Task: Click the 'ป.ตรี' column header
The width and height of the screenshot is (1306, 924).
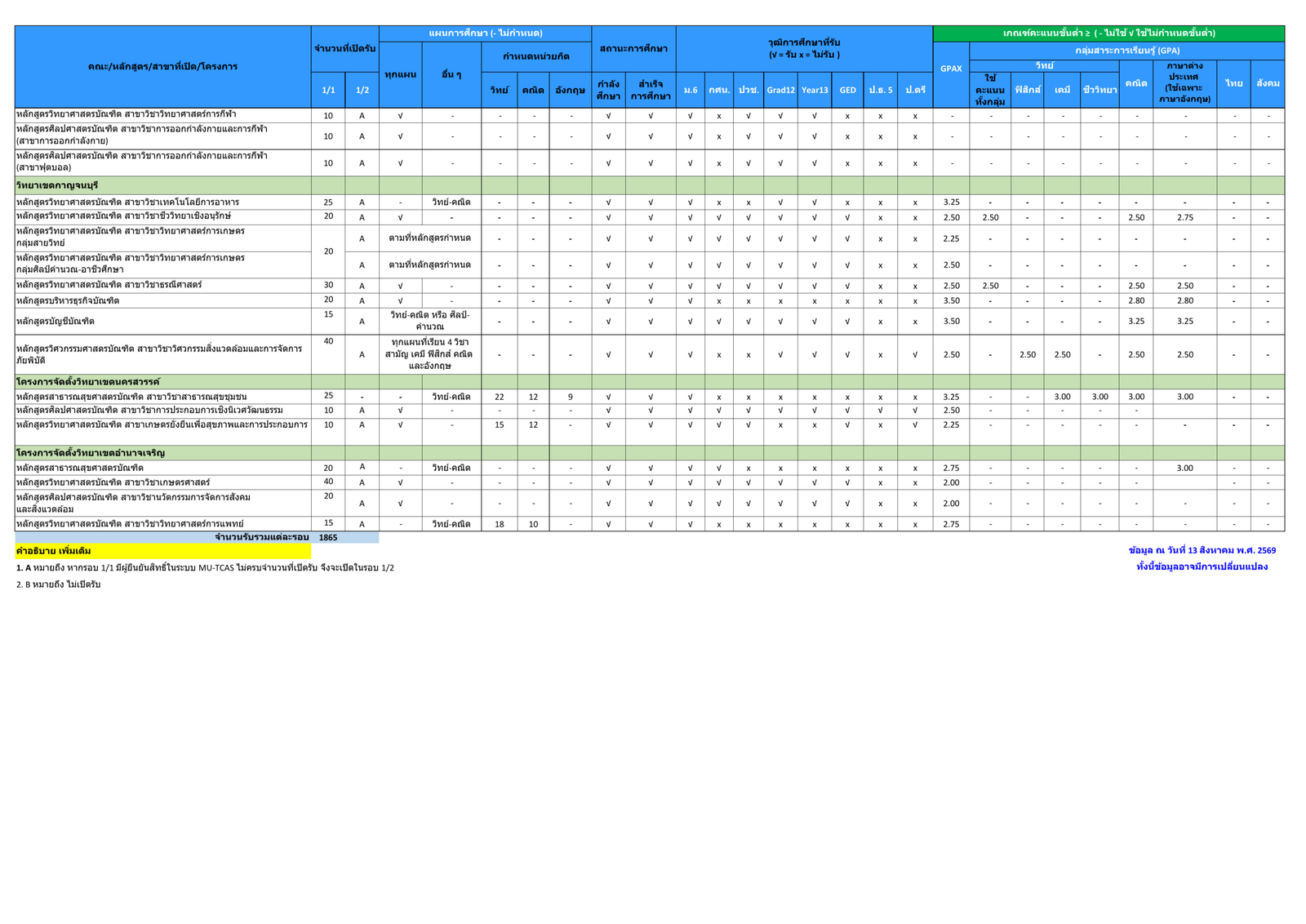Action: pos(915,90)
